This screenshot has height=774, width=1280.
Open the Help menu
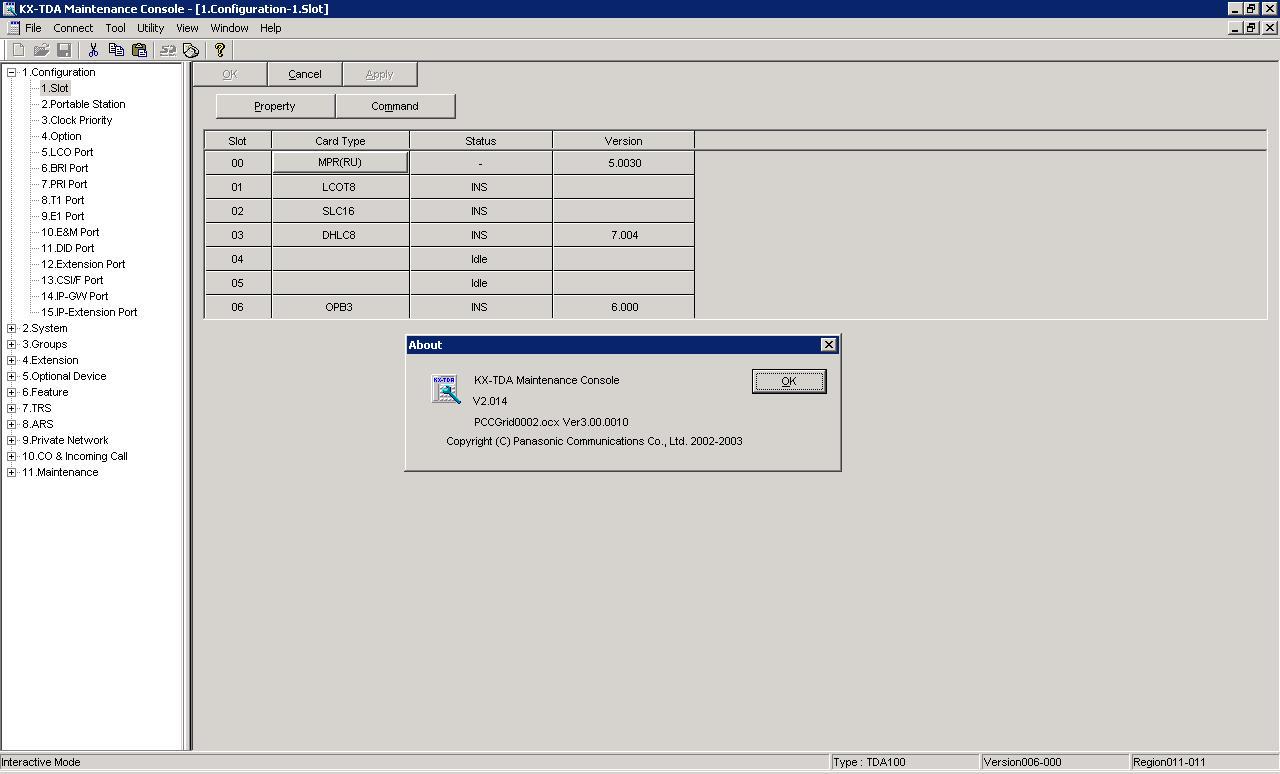point(271,28)
